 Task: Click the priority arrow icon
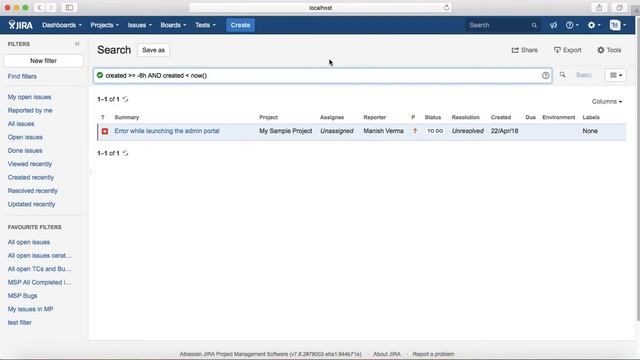[x=415, y=131]
